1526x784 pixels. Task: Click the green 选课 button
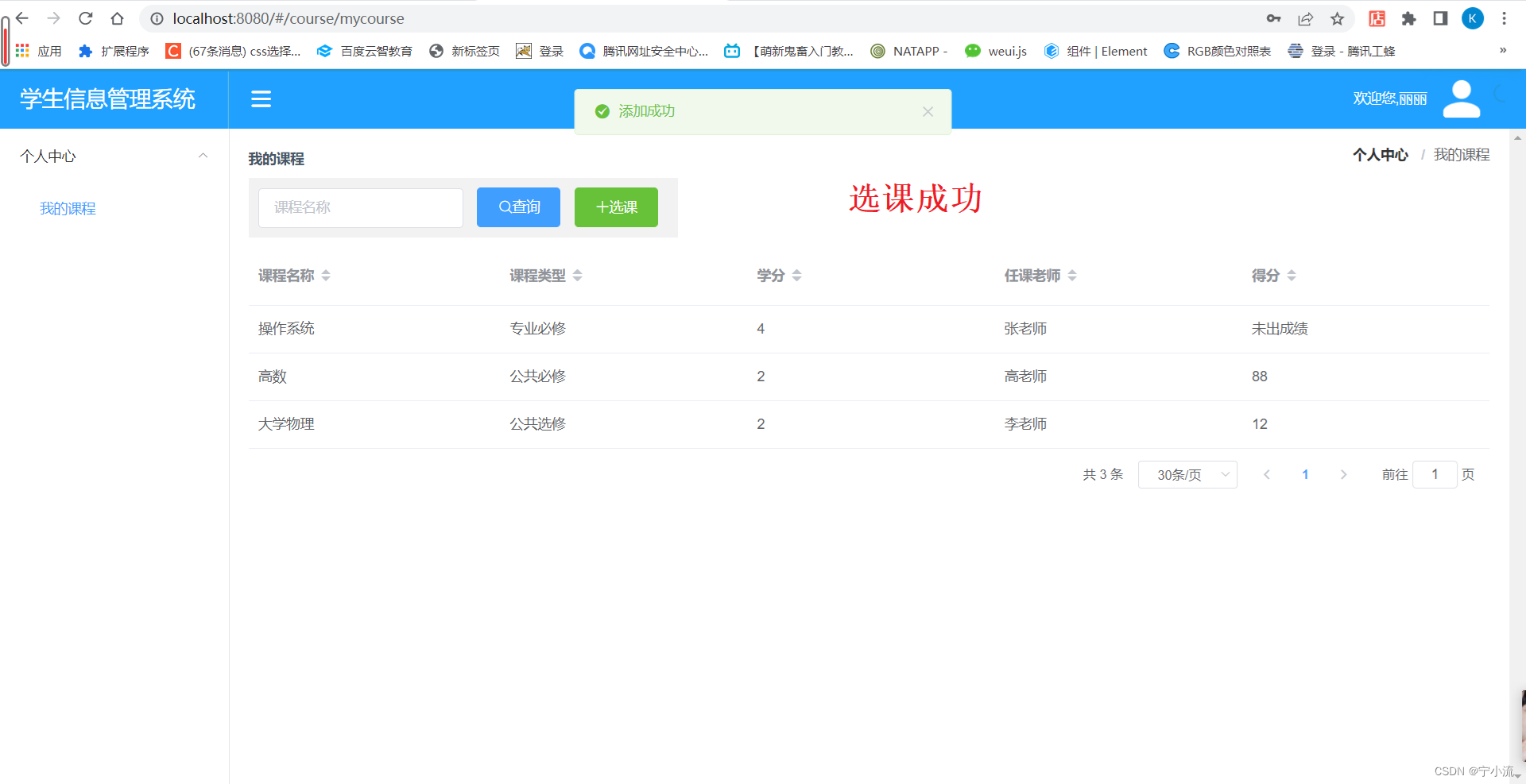tap(616, 207)
